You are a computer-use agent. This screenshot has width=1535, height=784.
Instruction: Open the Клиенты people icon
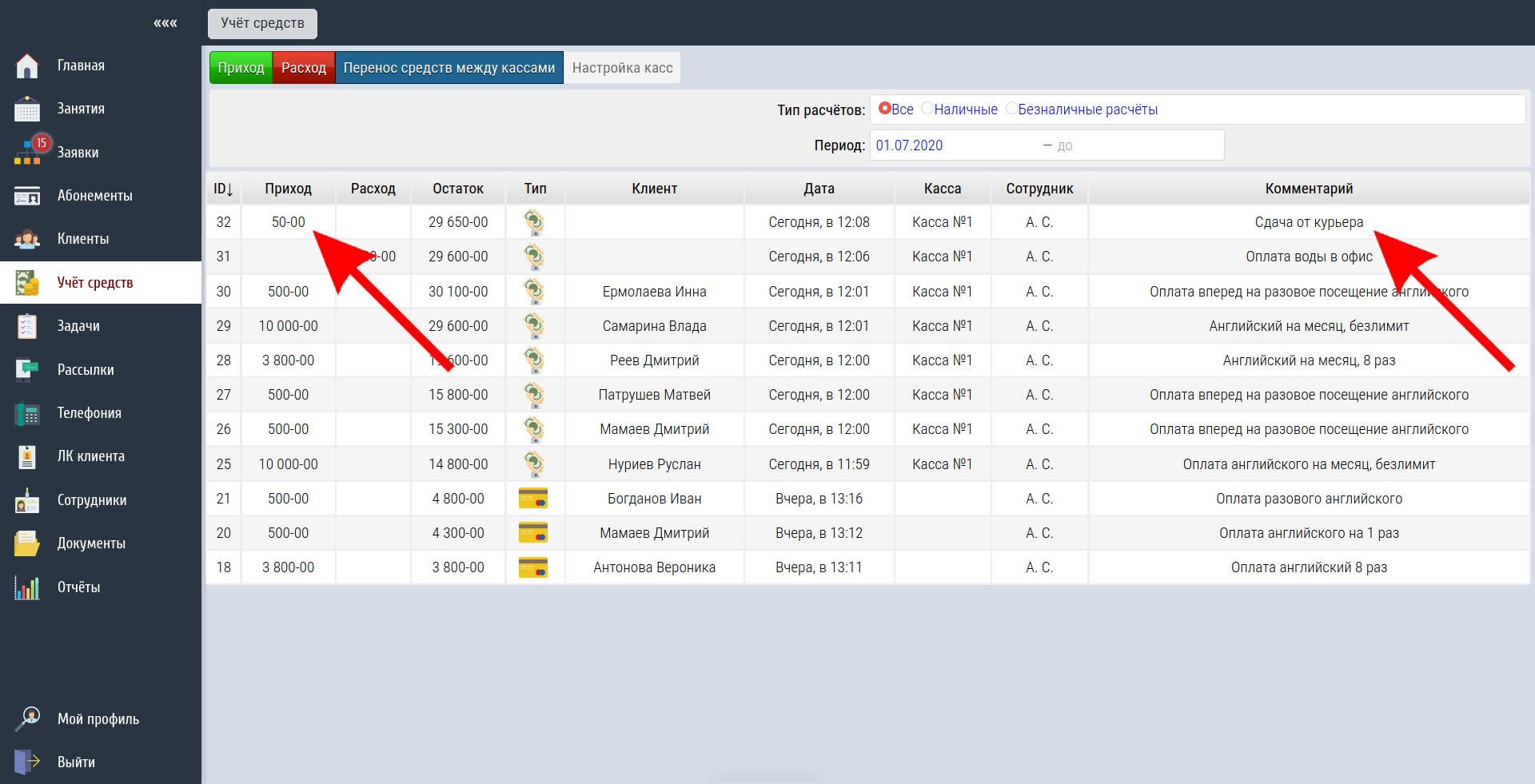coord(27,239)
